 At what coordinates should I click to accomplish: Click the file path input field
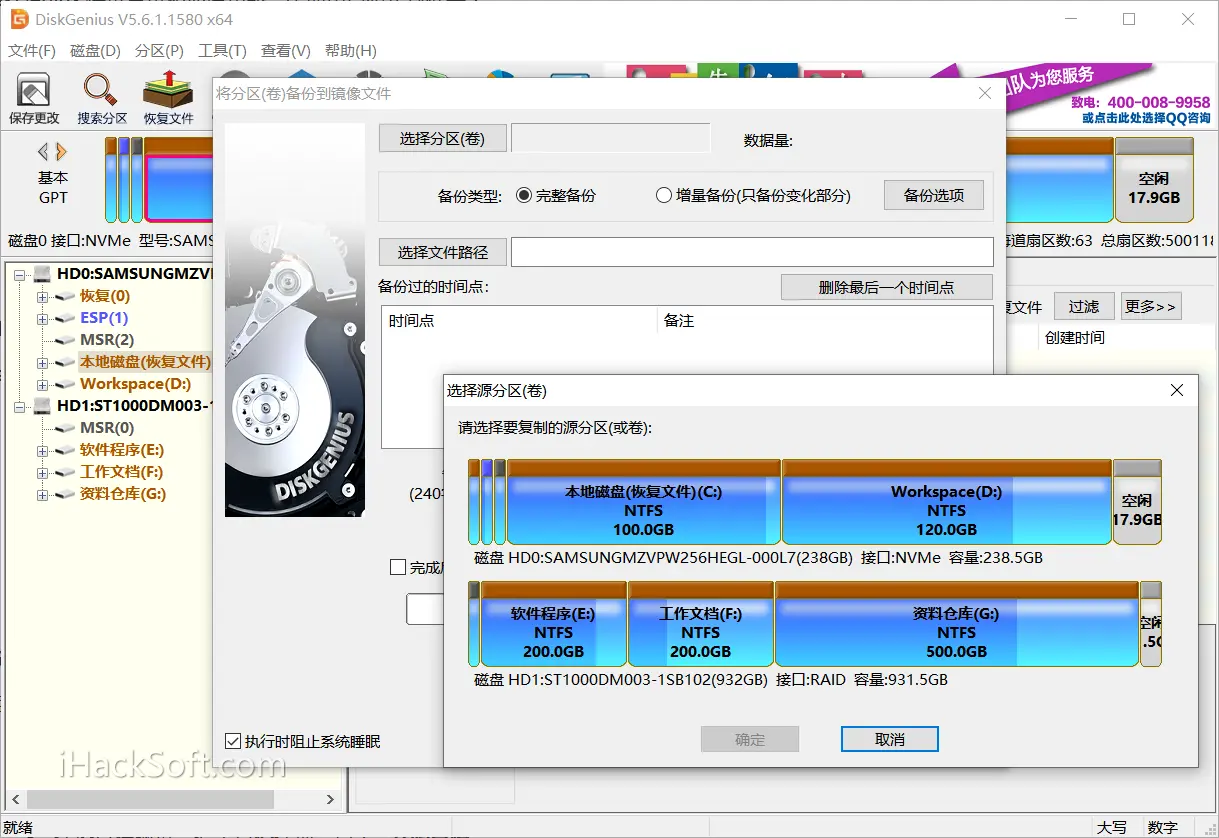click(x=752, y=252)
